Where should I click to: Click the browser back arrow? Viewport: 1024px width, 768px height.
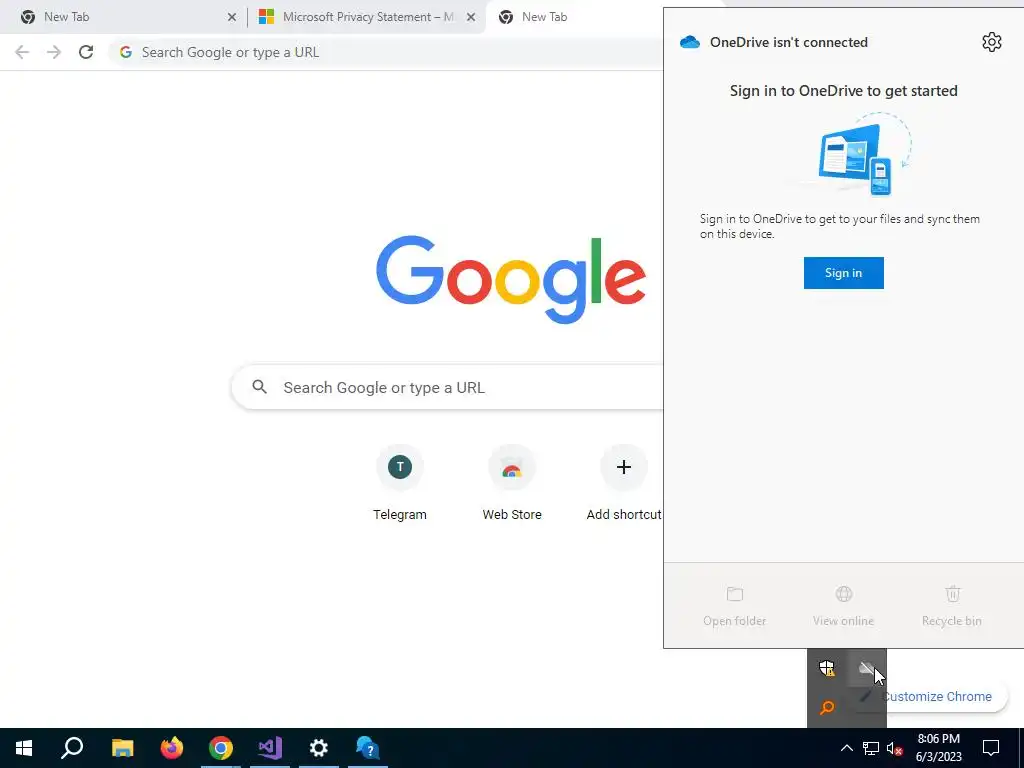point(22,52)
